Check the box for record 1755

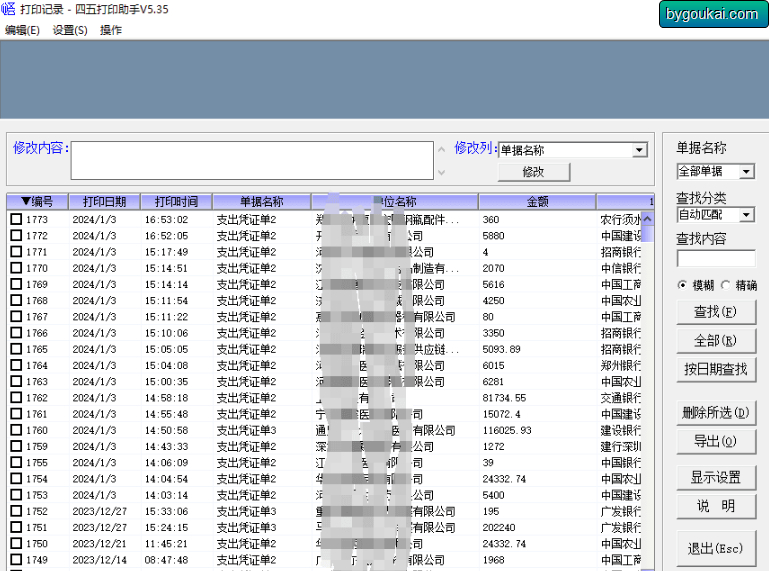[x=16, y=462]
